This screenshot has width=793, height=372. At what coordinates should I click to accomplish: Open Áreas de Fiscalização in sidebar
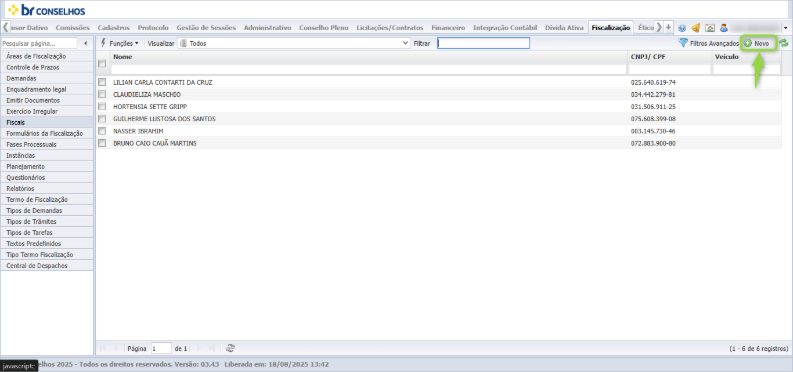[x=47, y=57]
